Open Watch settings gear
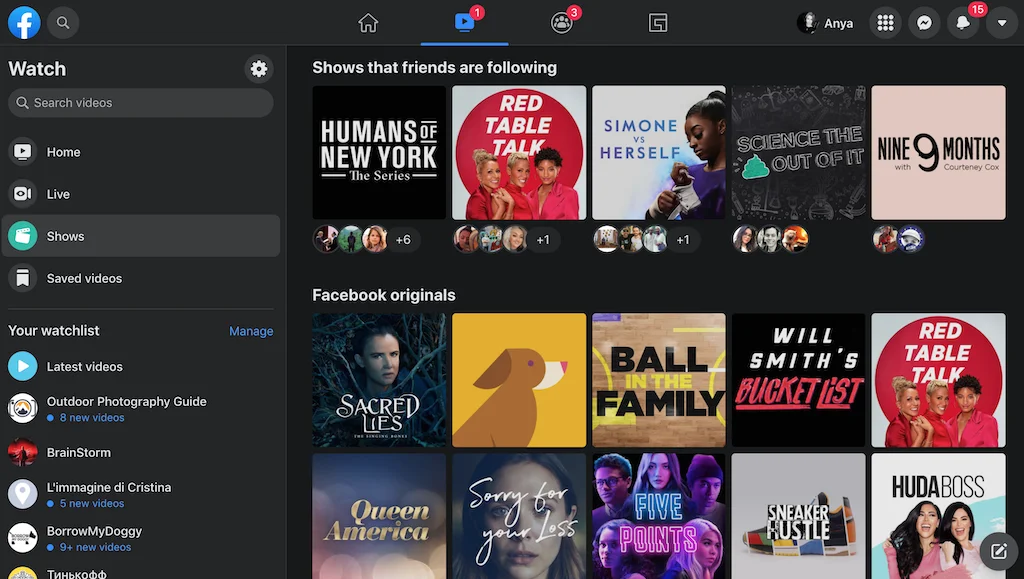The width and height of the screenshot is (1024, 579). pyautogui.click(x=259, y=69)
